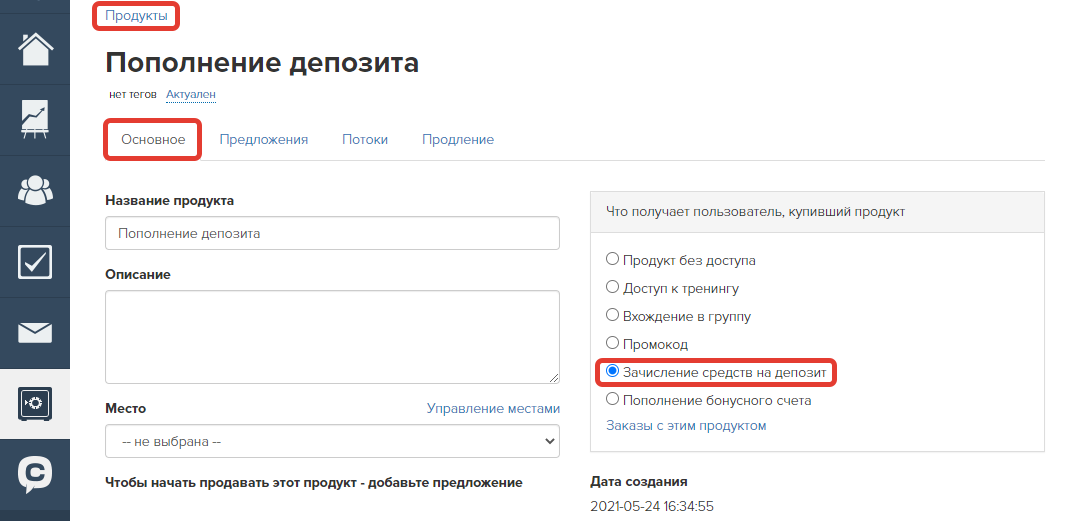The width and height of the screenshot is (1065, 521).
Task: Open 'Управление местами' link
Action: (493, 408)
